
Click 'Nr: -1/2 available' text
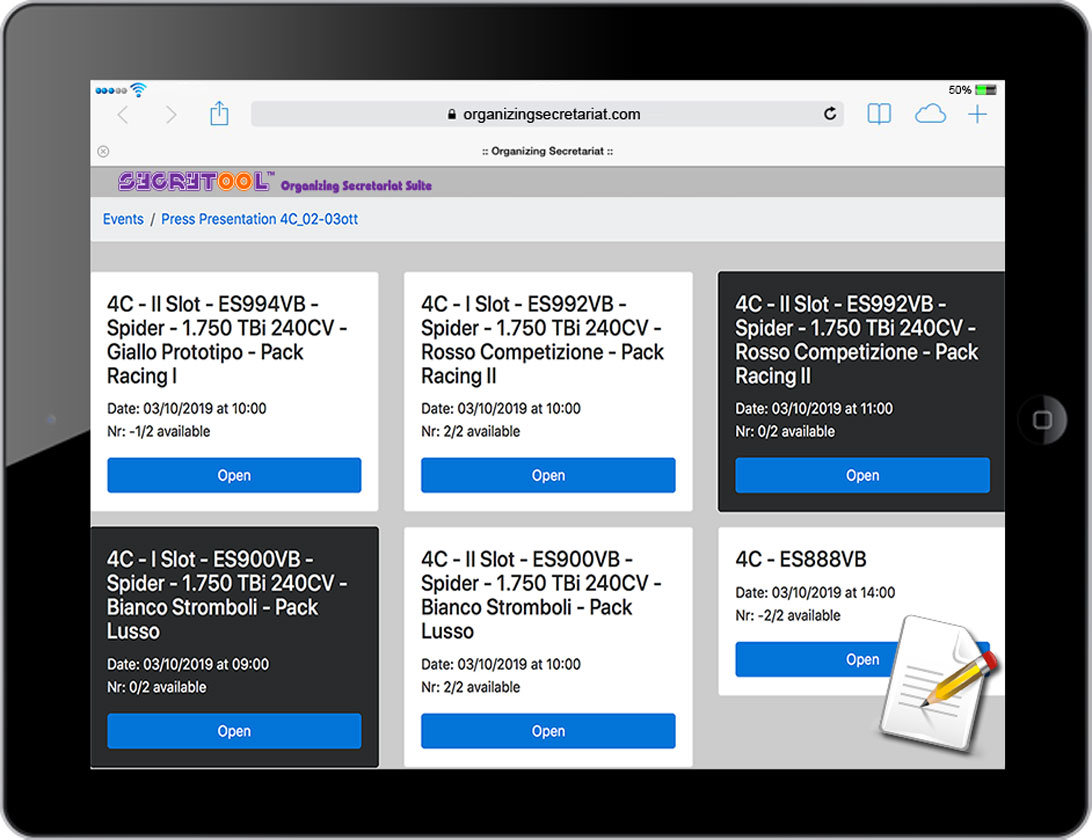159,432
